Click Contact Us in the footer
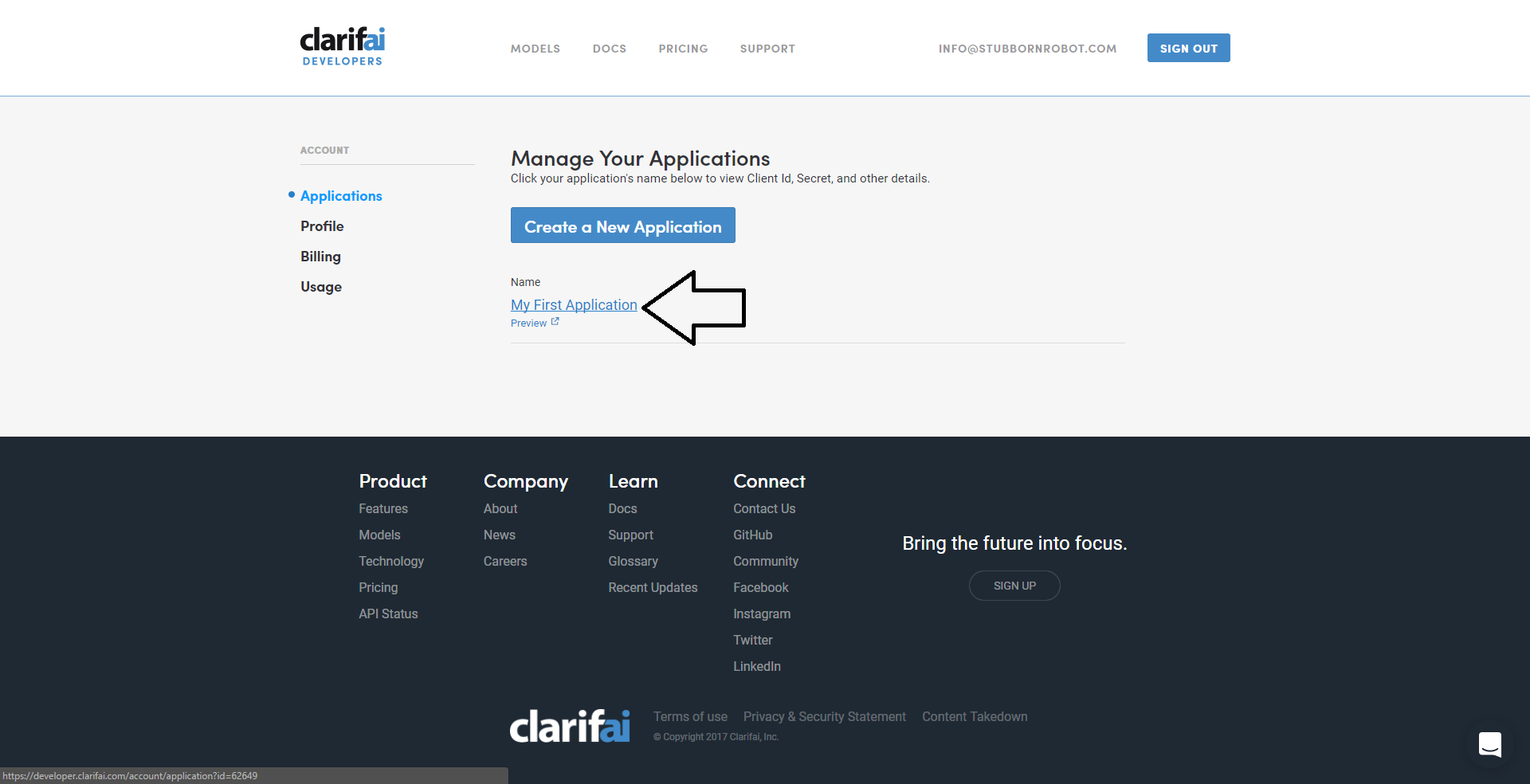This screenshot has height=784, width=1530. click(x=764, y=508)
